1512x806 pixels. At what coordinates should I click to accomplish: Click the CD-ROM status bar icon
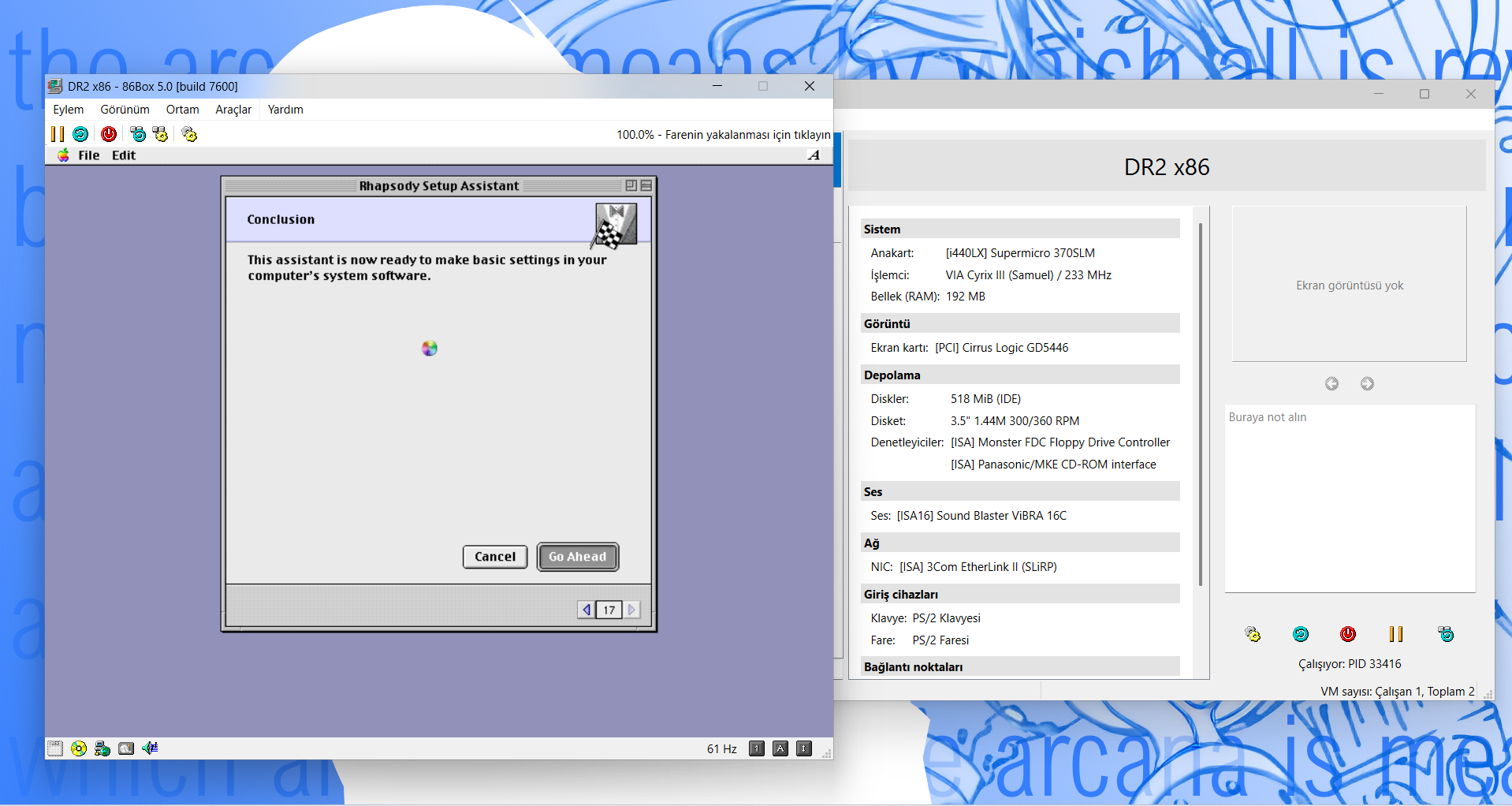(x=79, y=748)
